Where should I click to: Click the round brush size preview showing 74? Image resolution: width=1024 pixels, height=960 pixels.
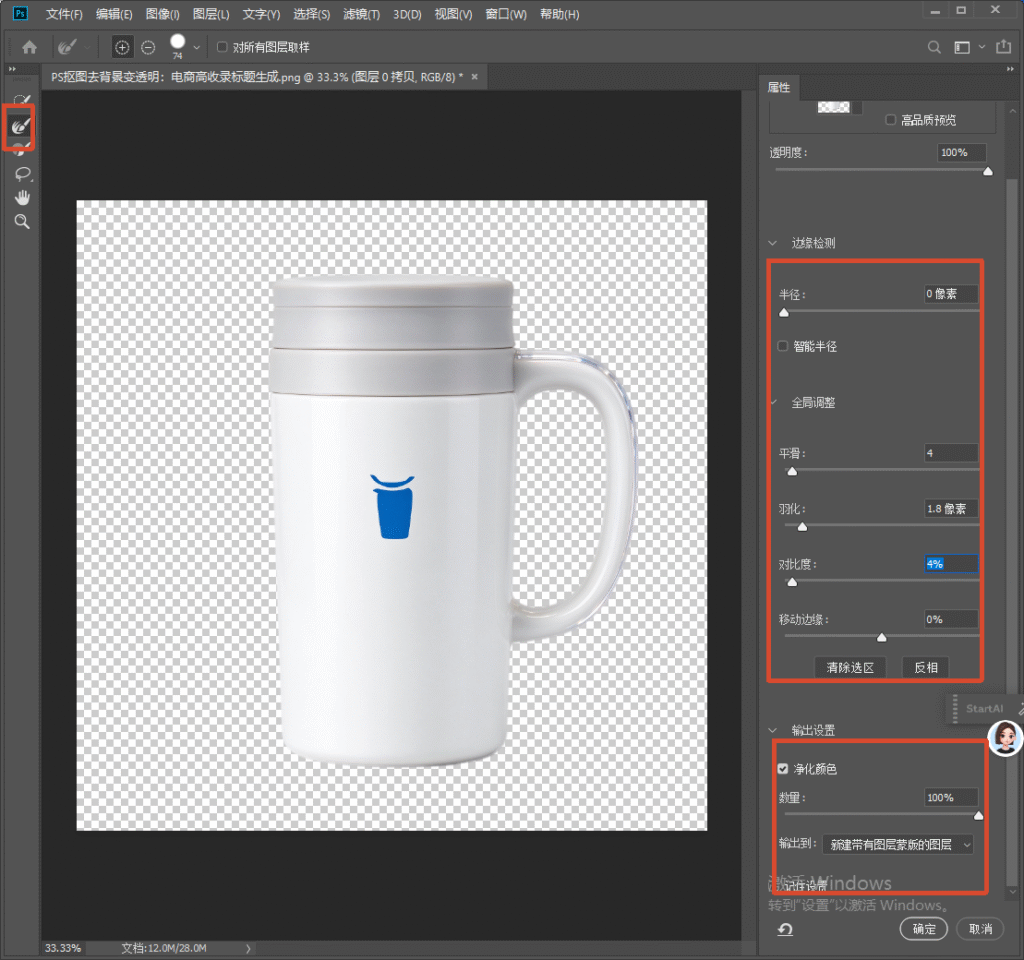coord(177,42)
